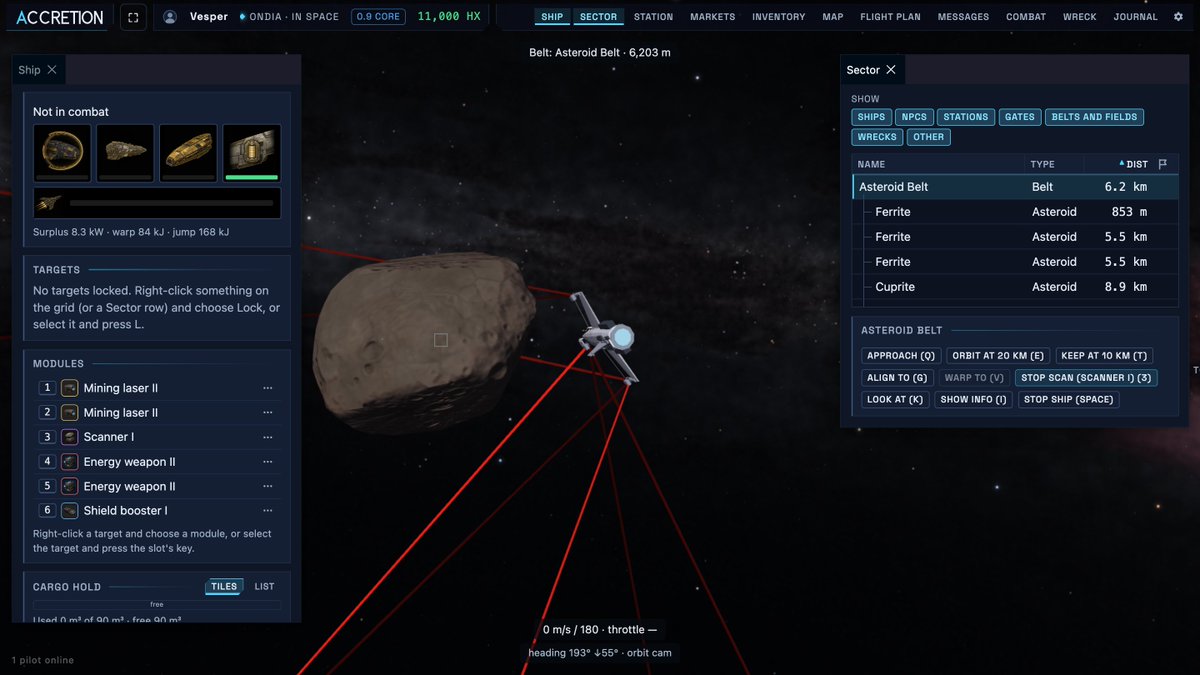Click the cargo hold free capacity bar
Screen dimensions: 1200x675
[157, 605]
